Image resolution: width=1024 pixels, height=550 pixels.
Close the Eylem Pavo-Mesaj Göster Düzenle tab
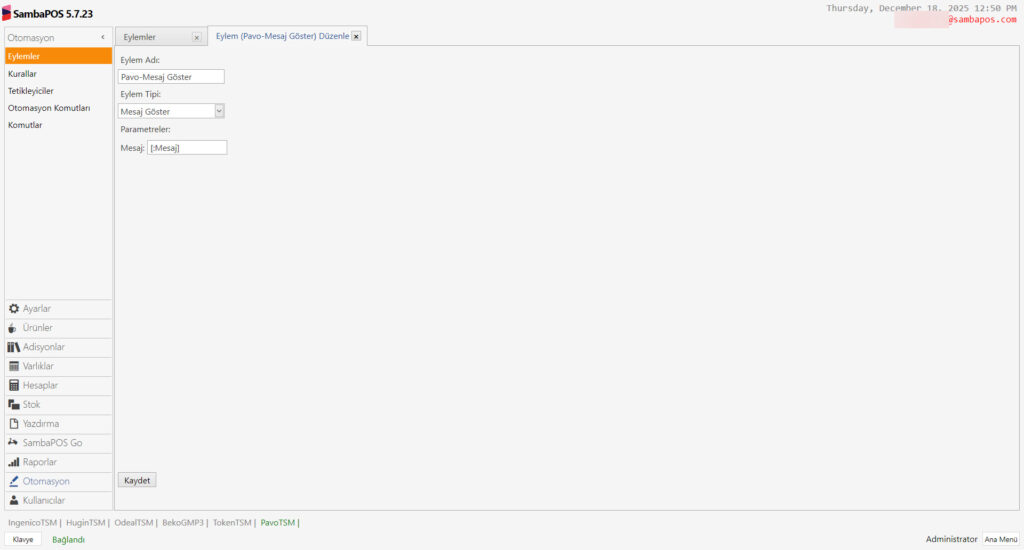(x=356, y=37)
